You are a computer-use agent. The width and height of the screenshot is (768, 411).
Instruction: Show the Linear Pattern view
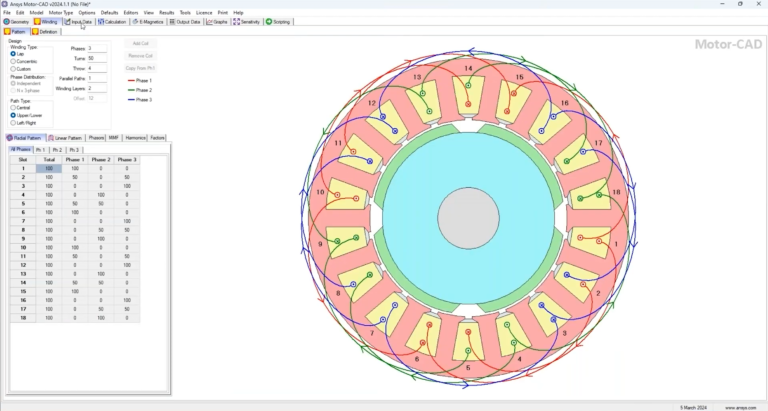pyautogui.click(x=66, y=138)
